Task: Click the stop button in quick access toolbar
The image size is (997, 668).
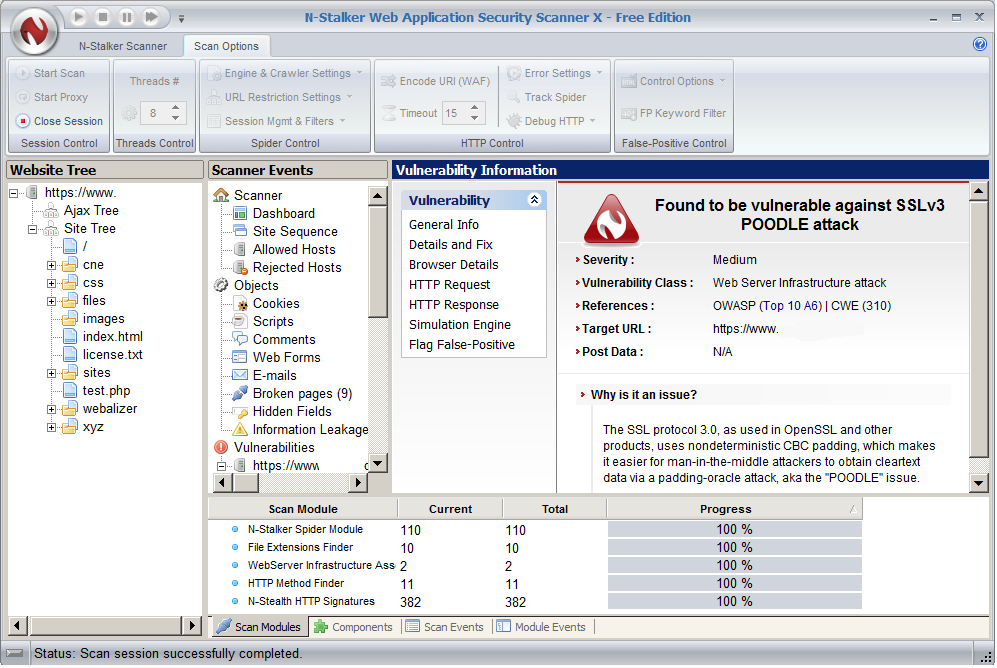Action: point(102,17)
